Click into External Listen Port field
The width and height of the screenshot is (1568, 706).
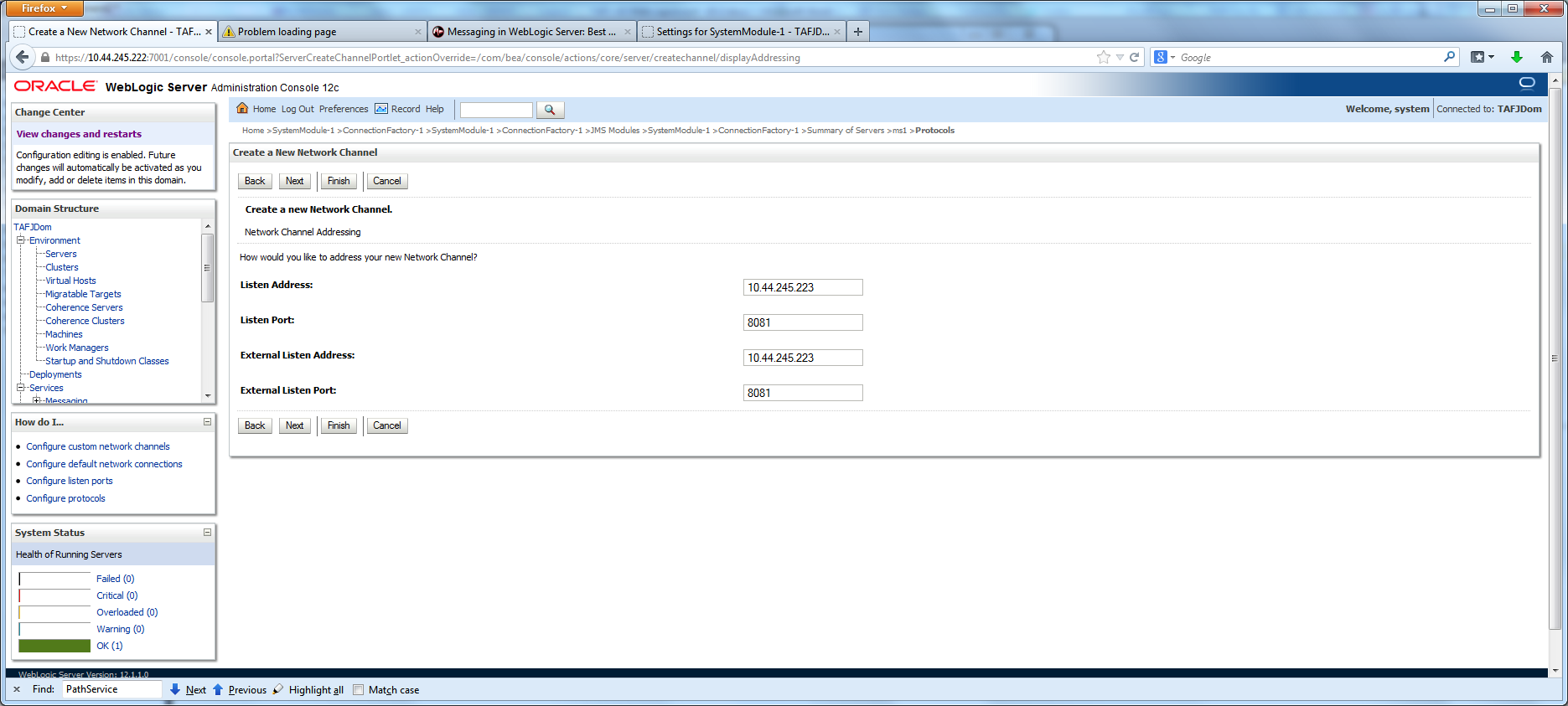(x=803, y=393)
